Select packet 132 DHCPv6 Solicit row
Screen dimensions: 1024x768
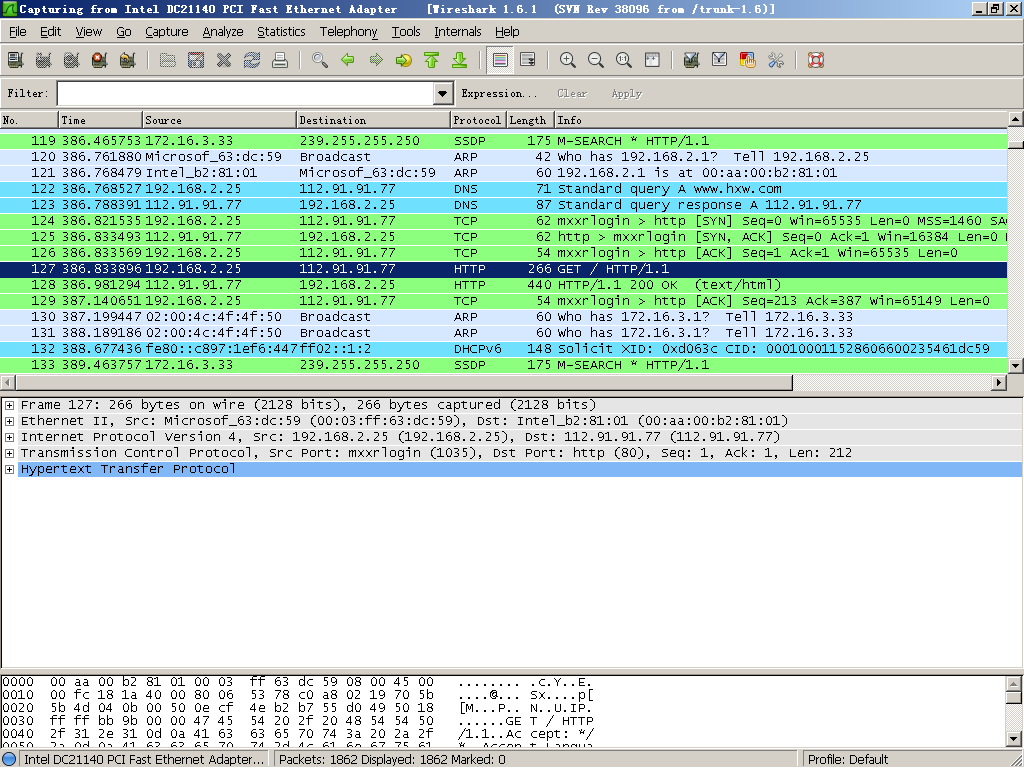click(x=504, y=349)
